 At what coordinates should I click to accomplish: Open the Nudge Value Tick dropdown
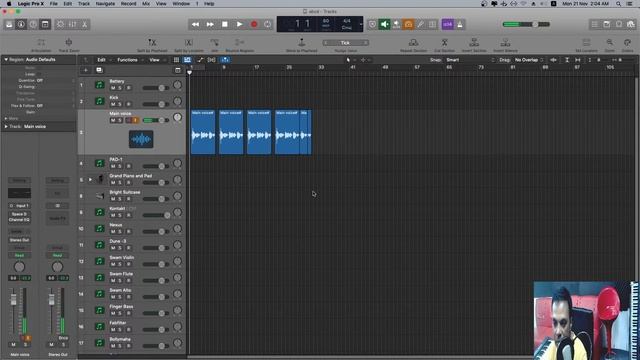tap(345, 43)
